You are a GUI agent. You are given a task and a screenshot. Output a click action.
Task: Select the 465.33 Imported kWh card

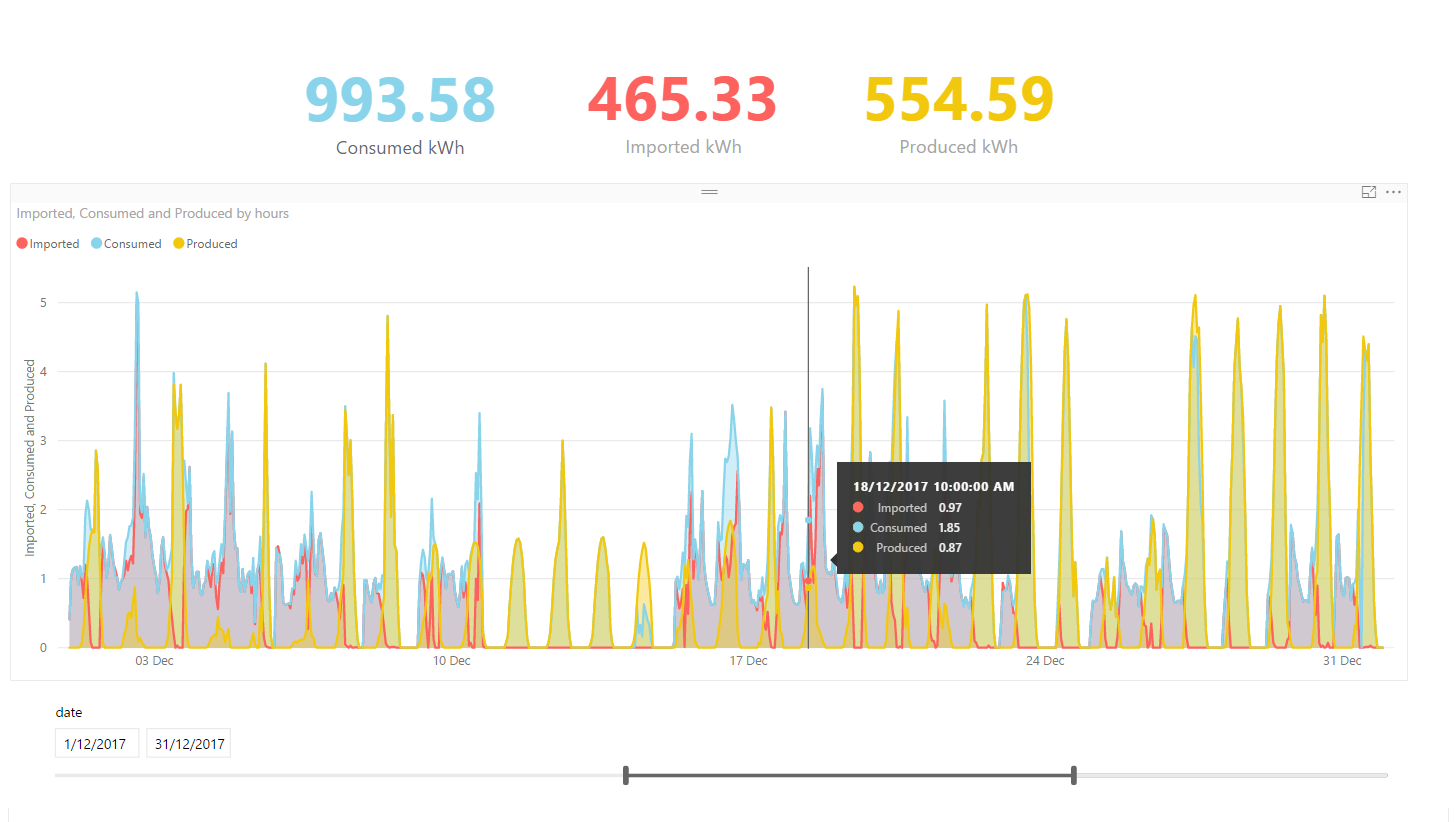683,113
